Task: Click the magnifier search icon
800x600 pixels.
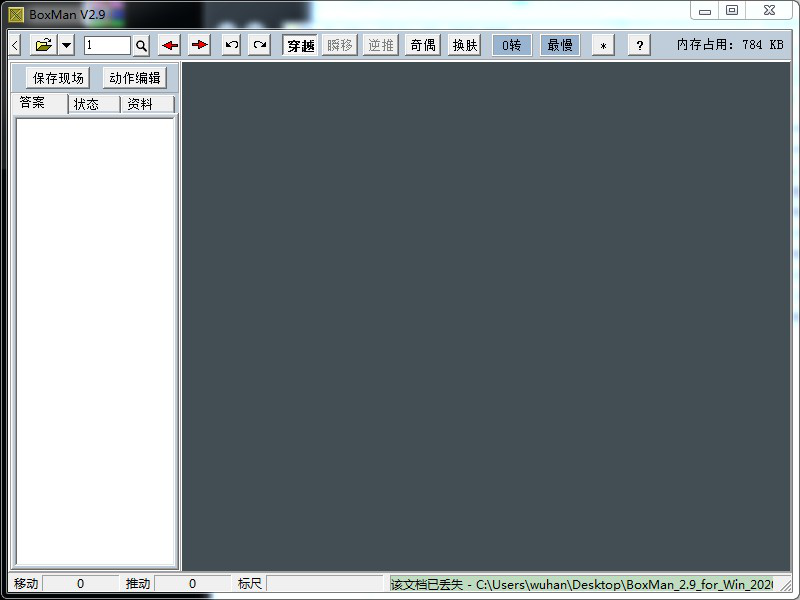Action: pos(141,45)
